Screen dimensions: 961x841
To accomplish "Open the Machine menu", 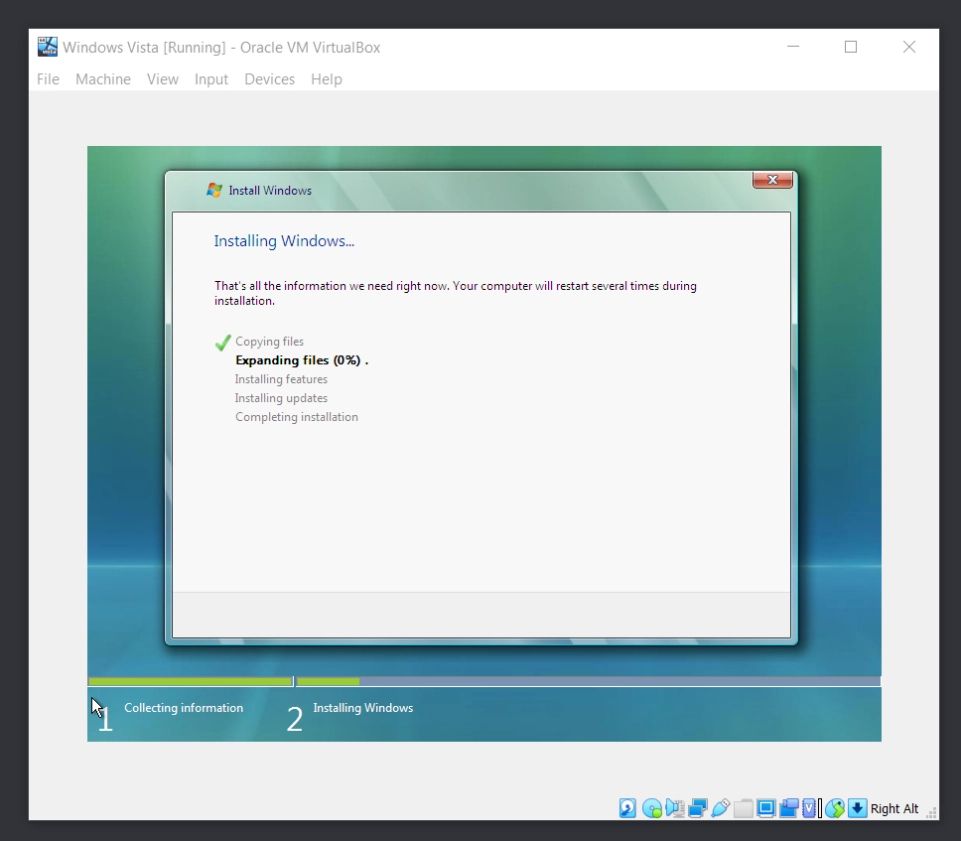I will [103, 79].
